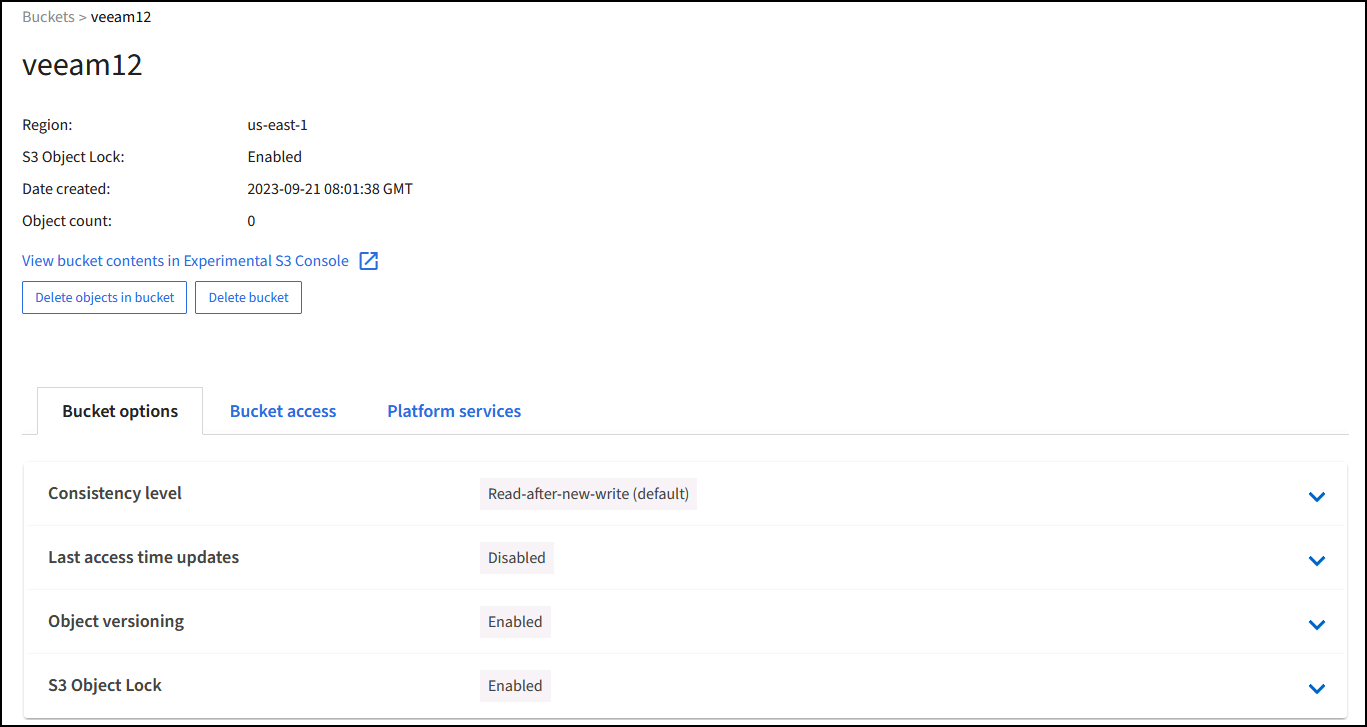
Task: Expand the Consistency level chevron
Action: tap(1316, 496)
